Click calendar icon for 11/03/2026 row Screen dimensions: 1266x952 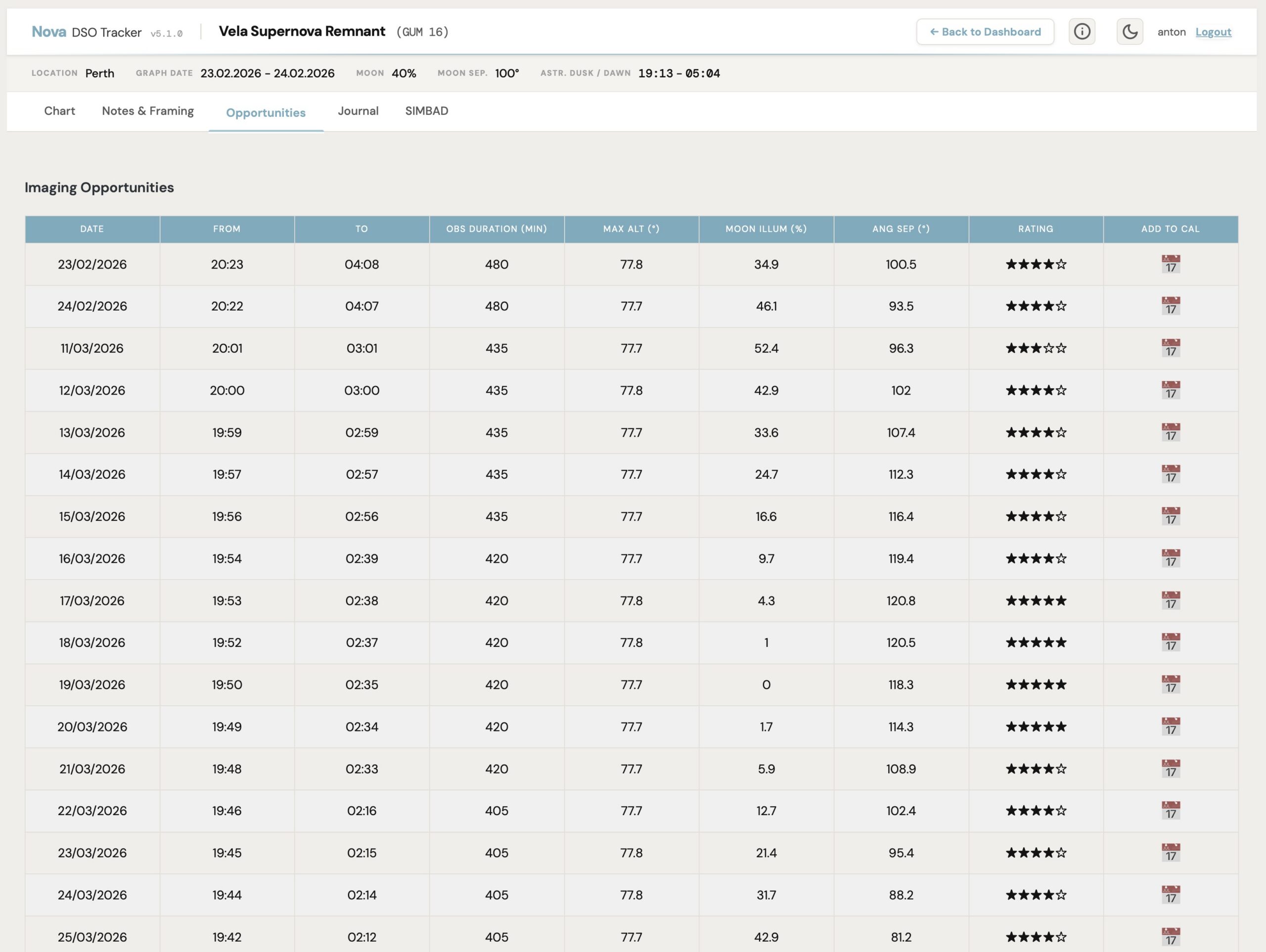coord(1171,348)
